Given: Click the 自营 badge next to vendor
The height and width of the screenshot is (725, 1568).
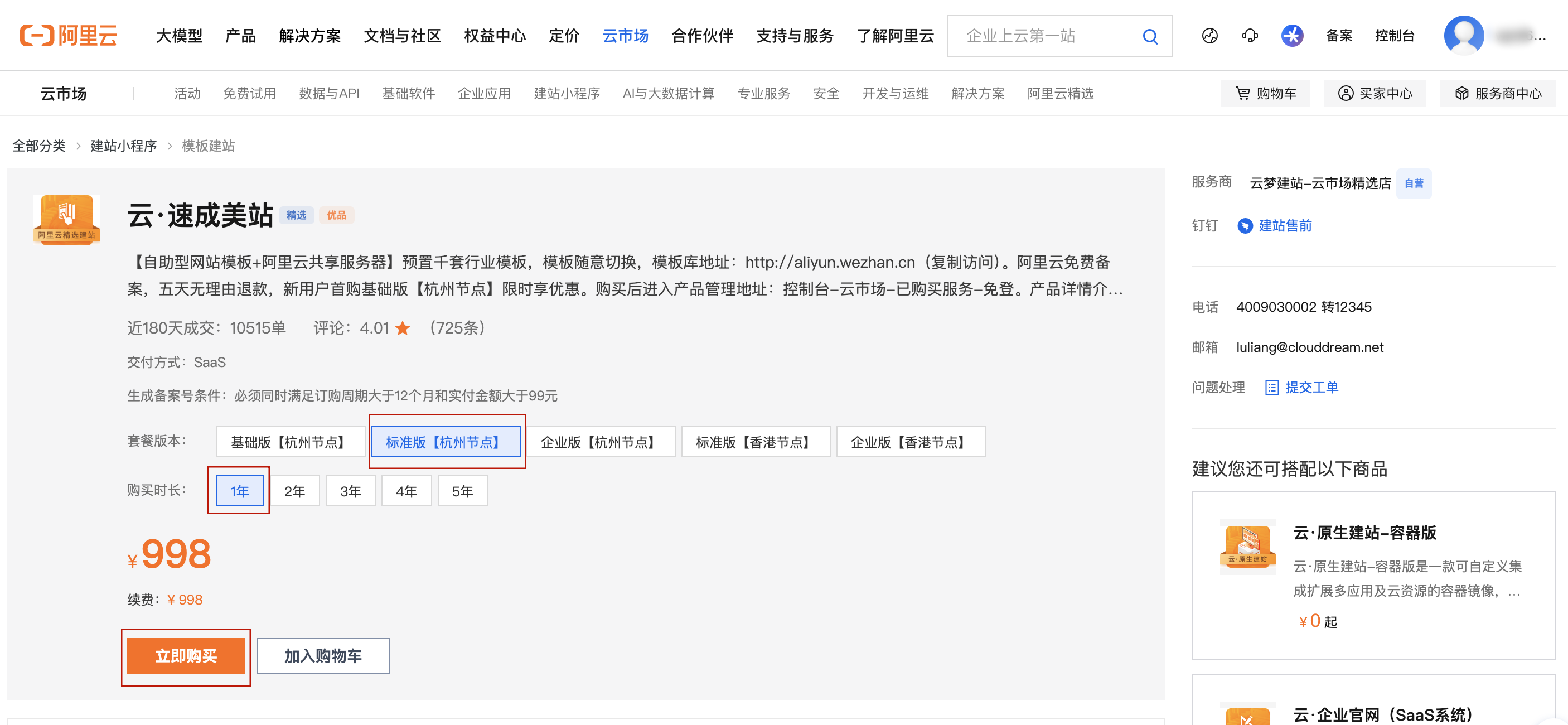Looking at the screenshot, I should 1414,183.
